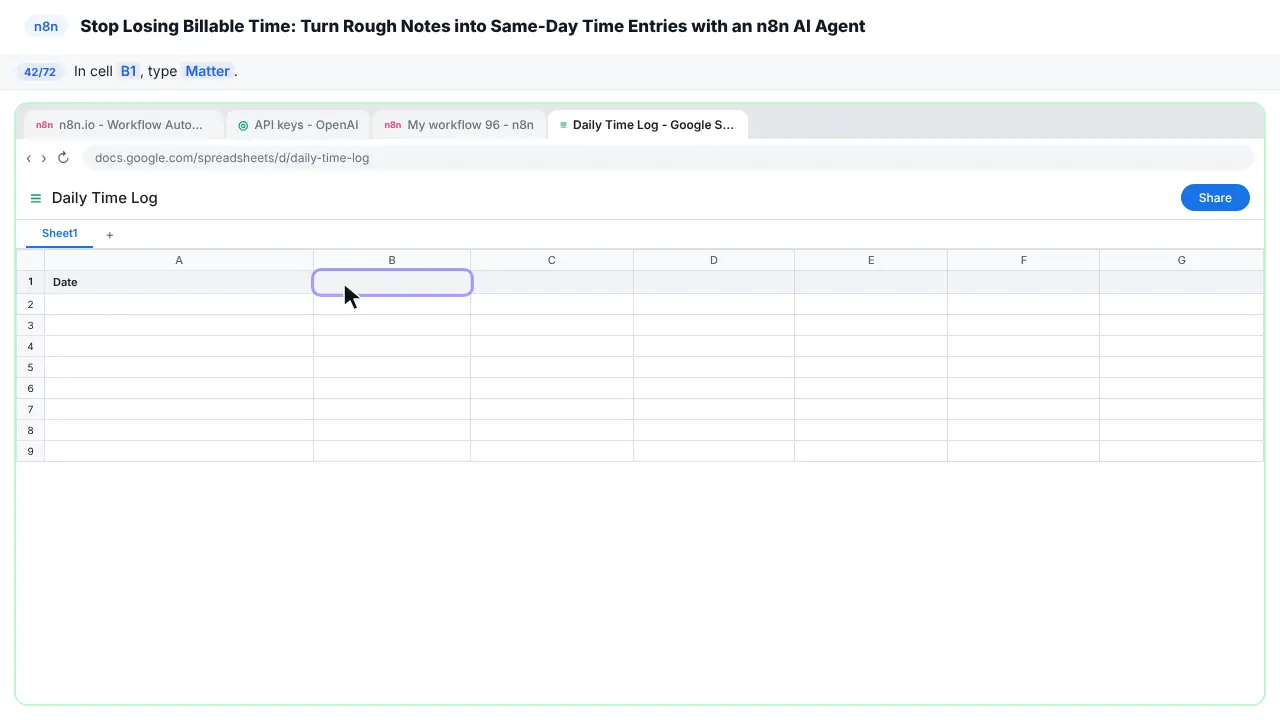Select row 6 header
Screen dimensions: 1280x720
31,388
